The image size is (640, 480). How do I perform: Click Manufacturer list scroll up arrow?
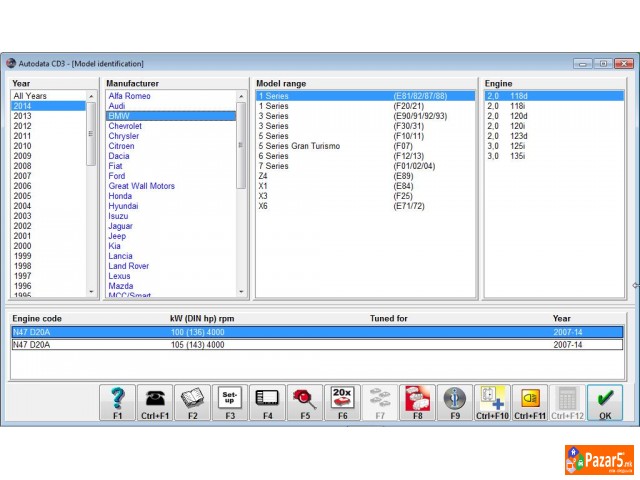point(241,96)
